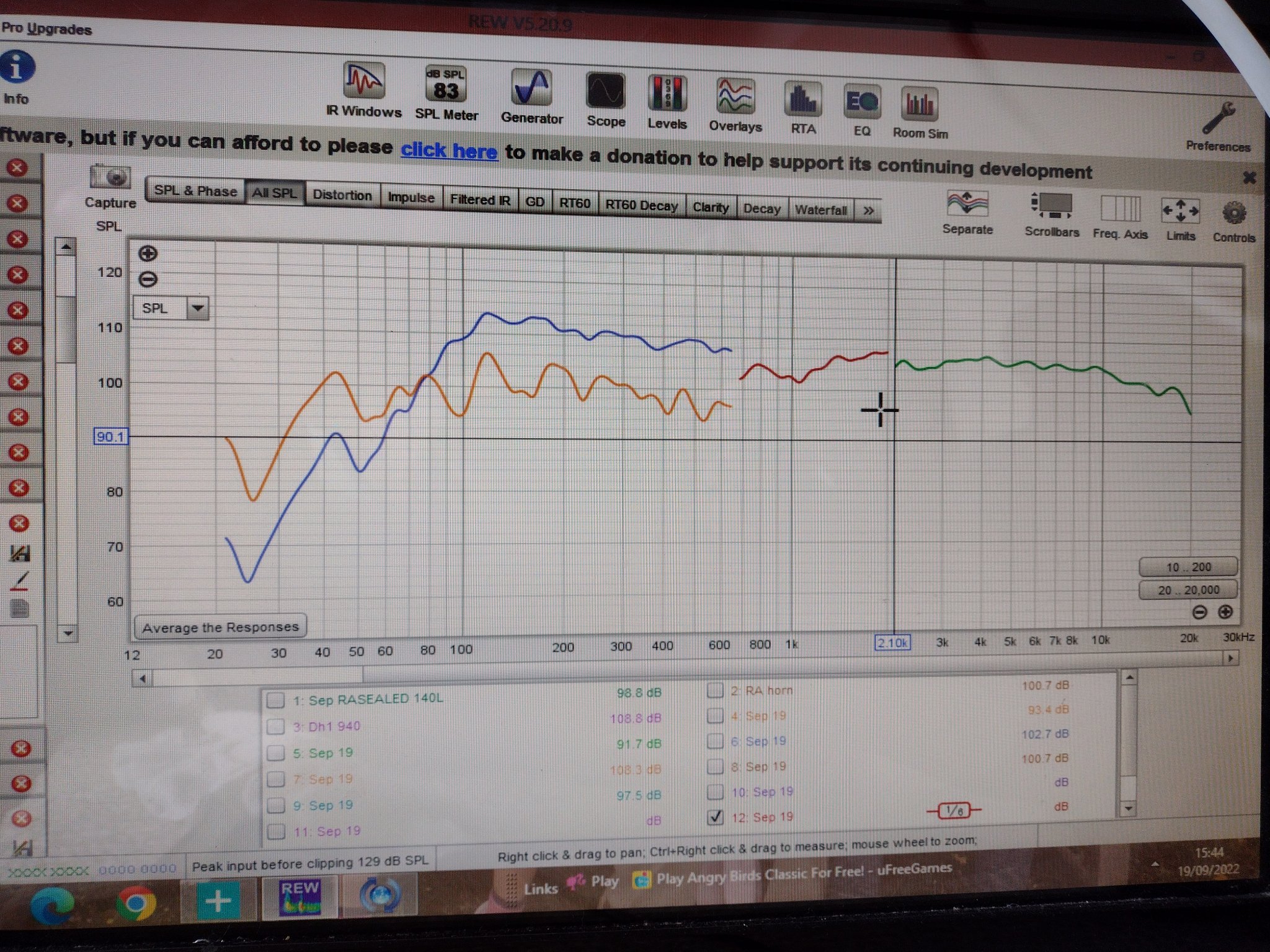Set range to 20 .. 20,000

point(1188,590)
